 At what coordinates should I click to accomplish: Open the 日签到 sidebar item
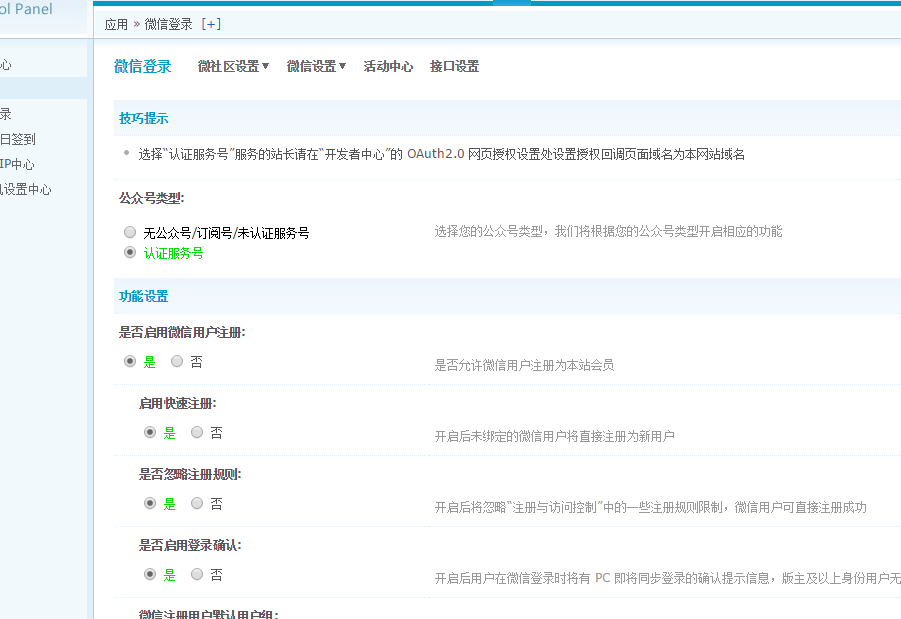pos(18,139)
